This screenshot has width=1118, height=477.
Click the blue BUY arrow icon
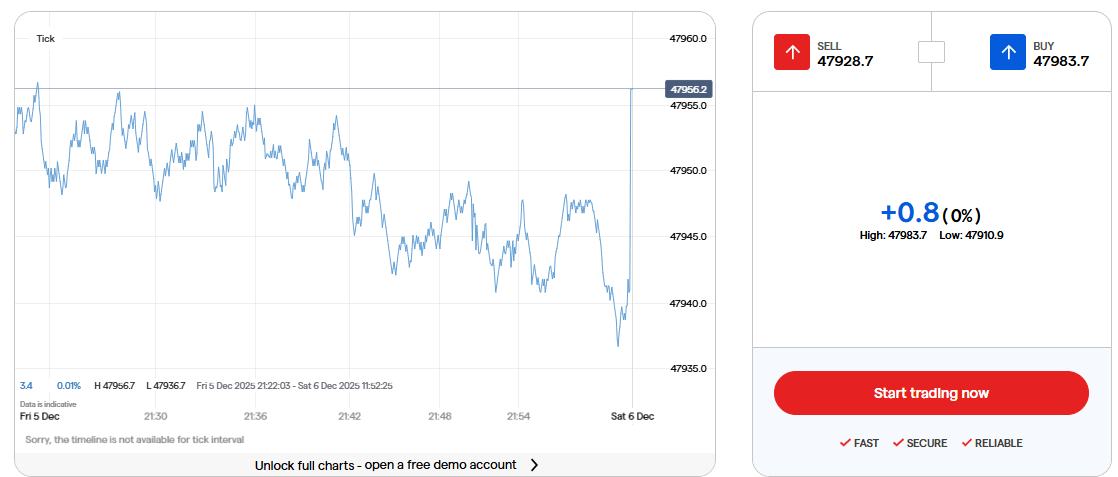[1008, 52]
